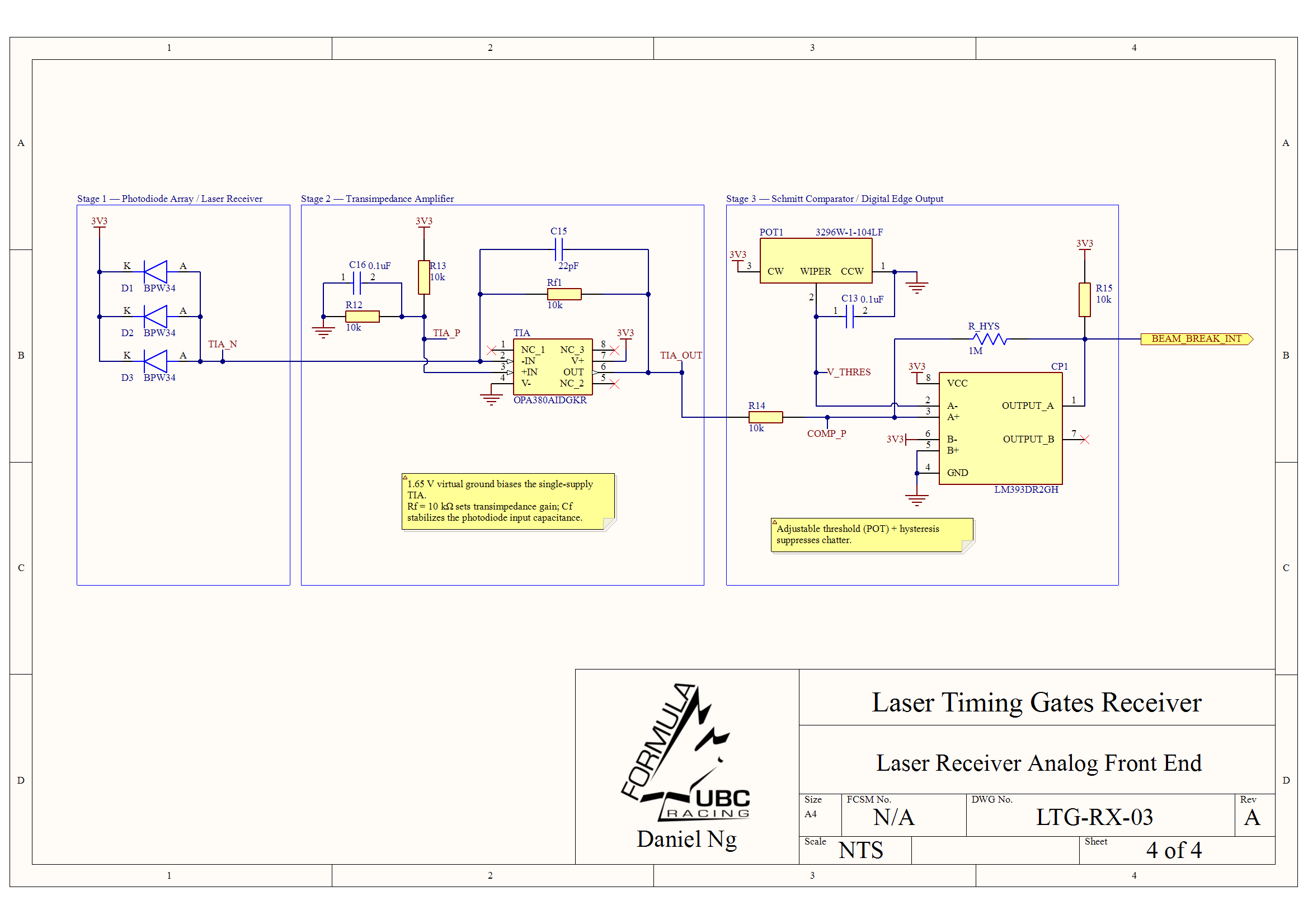Click the Rev value A

[1251, 818]
